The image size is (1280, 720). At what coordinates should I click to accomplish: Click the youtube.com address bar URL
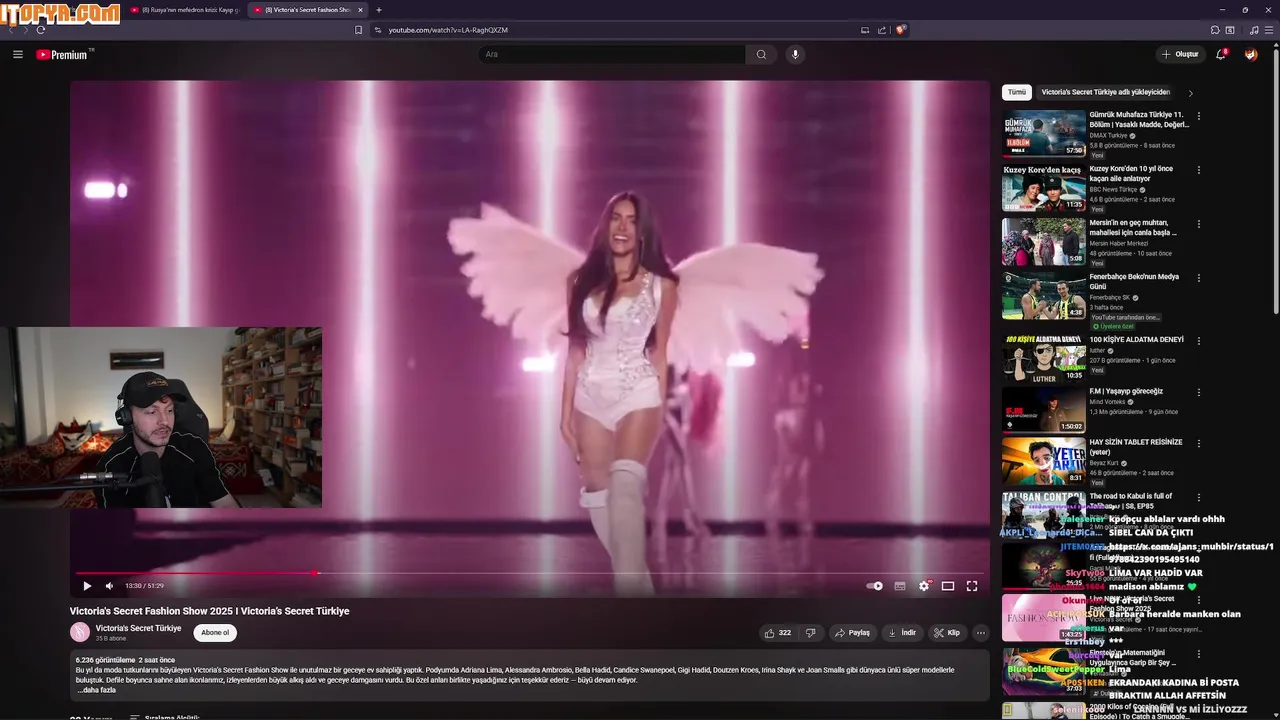pyautogui.click(x=448, y=30)
